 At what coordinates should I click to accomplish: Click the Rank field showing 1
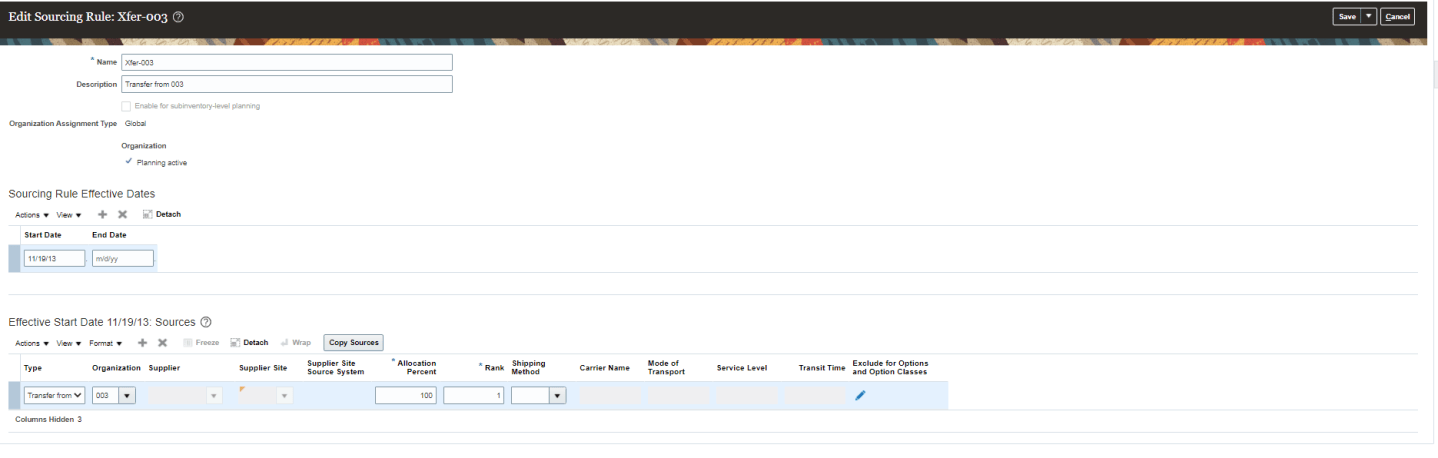[474, 395]
